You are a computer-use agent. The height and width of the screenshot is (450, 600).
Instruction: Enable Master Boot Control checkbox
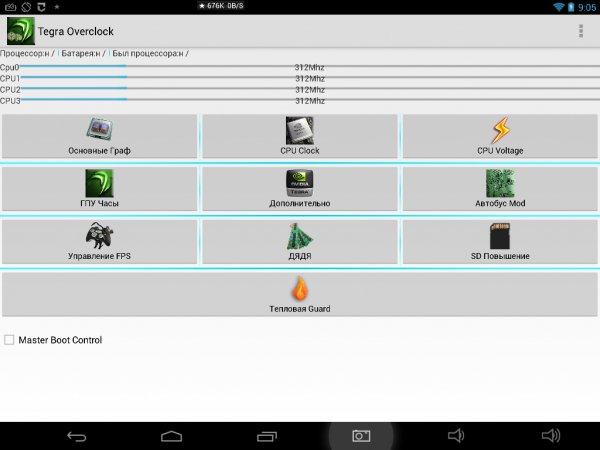click(x=9, y=340)
